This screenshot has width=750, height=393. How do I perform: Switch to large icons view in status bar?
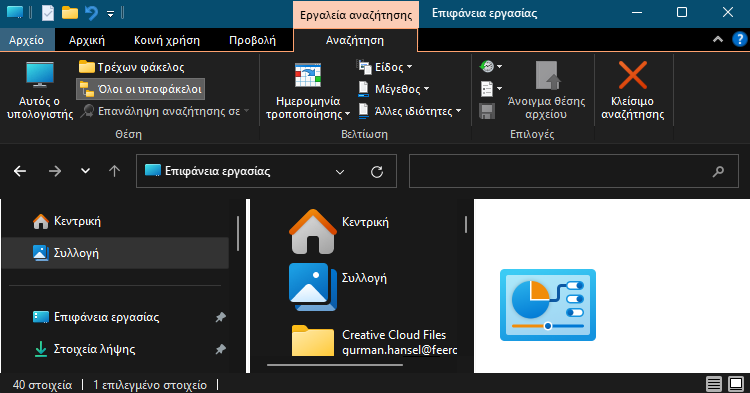click(x=736, y=383)
